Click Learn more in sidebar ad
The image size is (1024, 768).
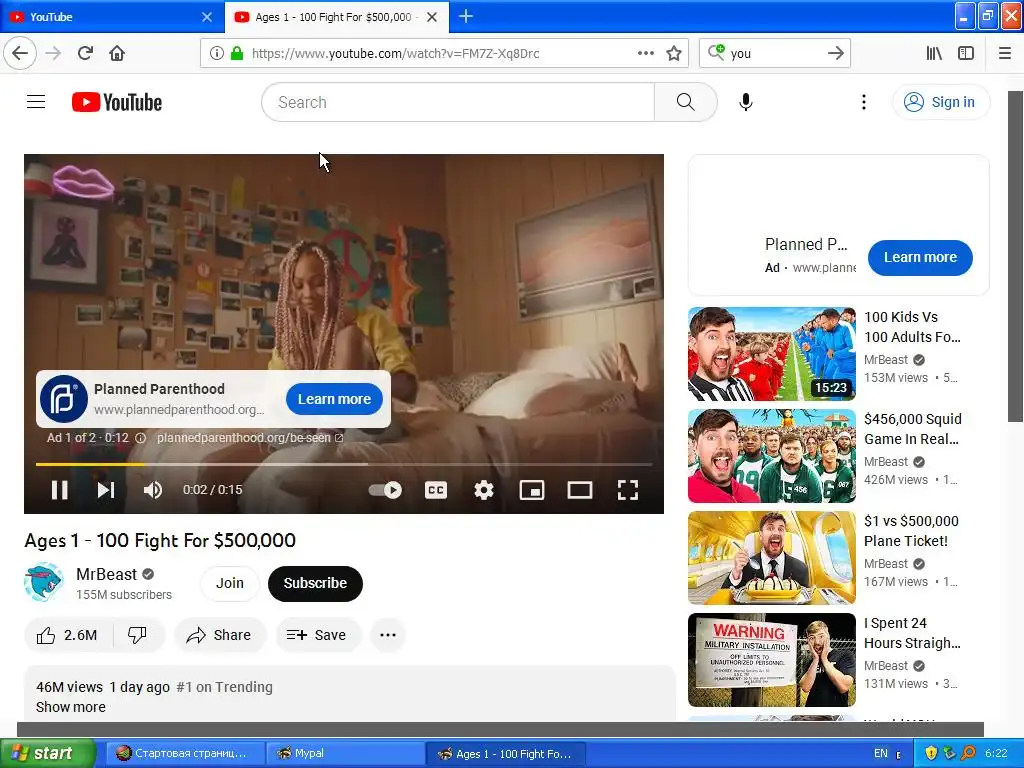point(920,257)
